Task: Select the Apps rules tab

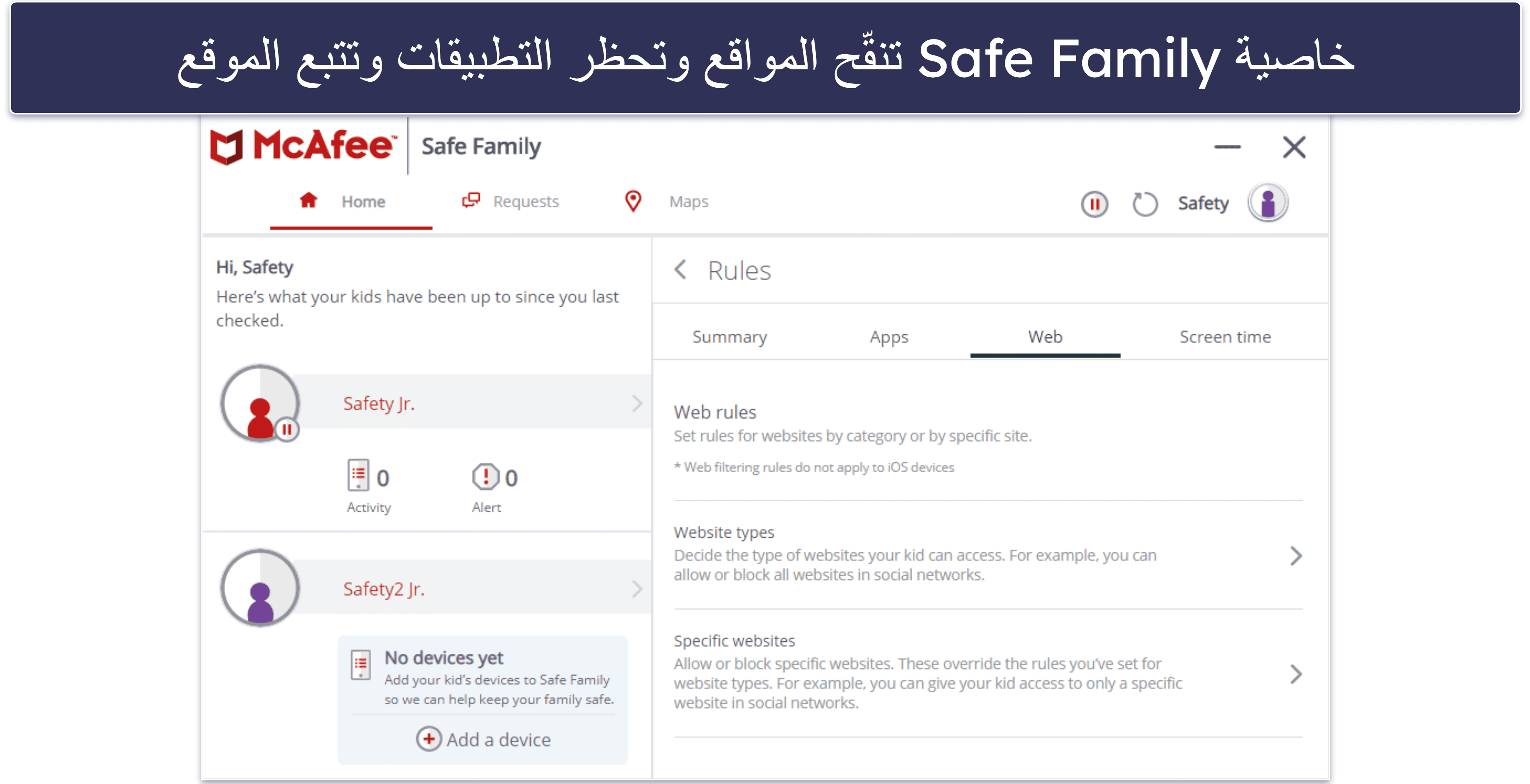Action: point(889,337)
